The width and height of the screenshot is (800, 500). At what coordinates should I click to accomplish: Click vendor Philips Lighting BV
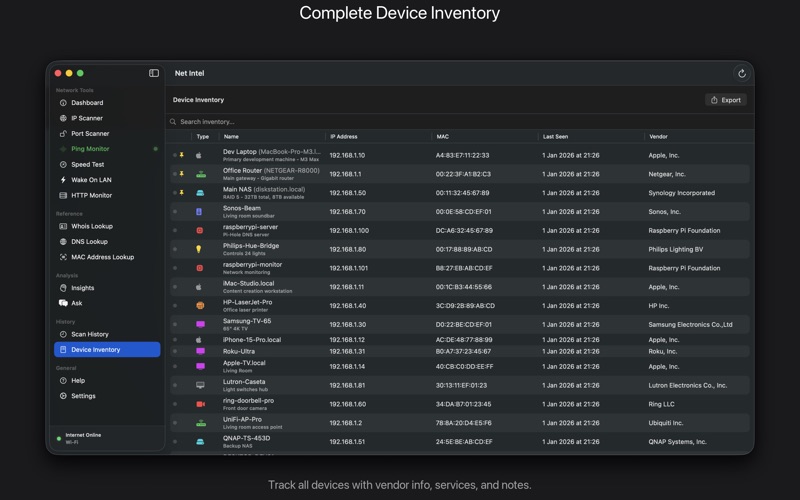point(676,249)
